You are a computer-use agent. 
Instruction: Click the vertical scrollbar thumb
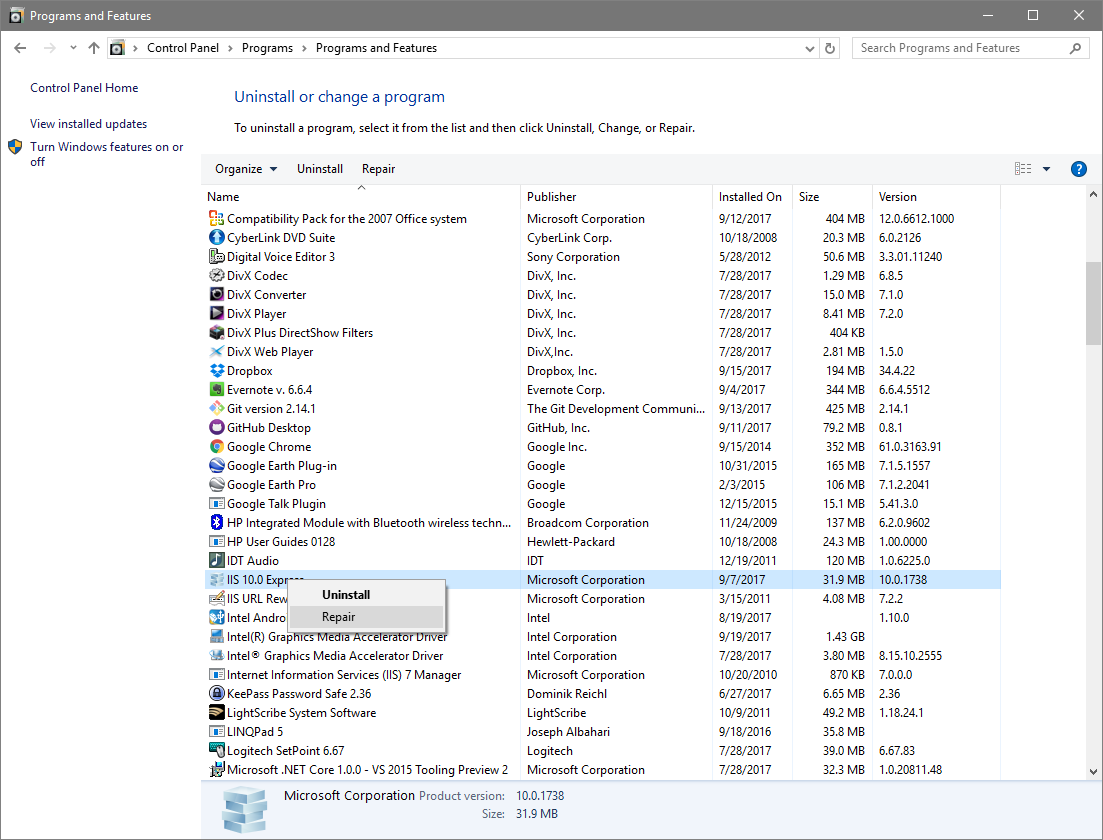click(1093, 303)
